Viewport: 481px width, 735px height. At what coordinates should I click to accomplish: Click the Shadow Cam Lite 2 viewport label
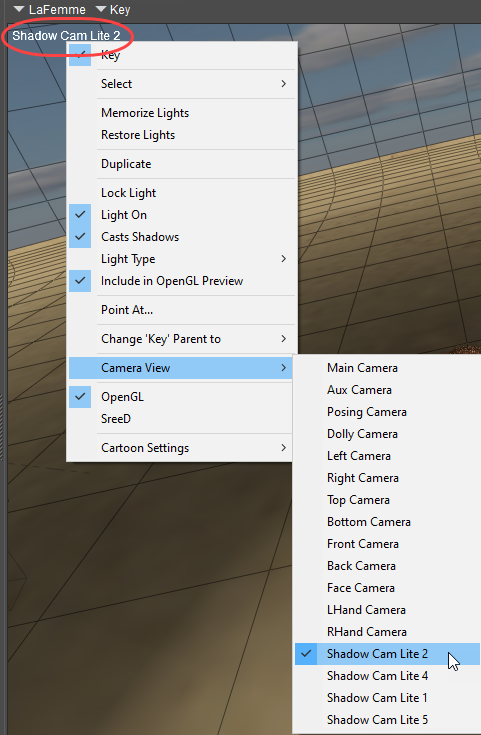[x=66, y=36]
